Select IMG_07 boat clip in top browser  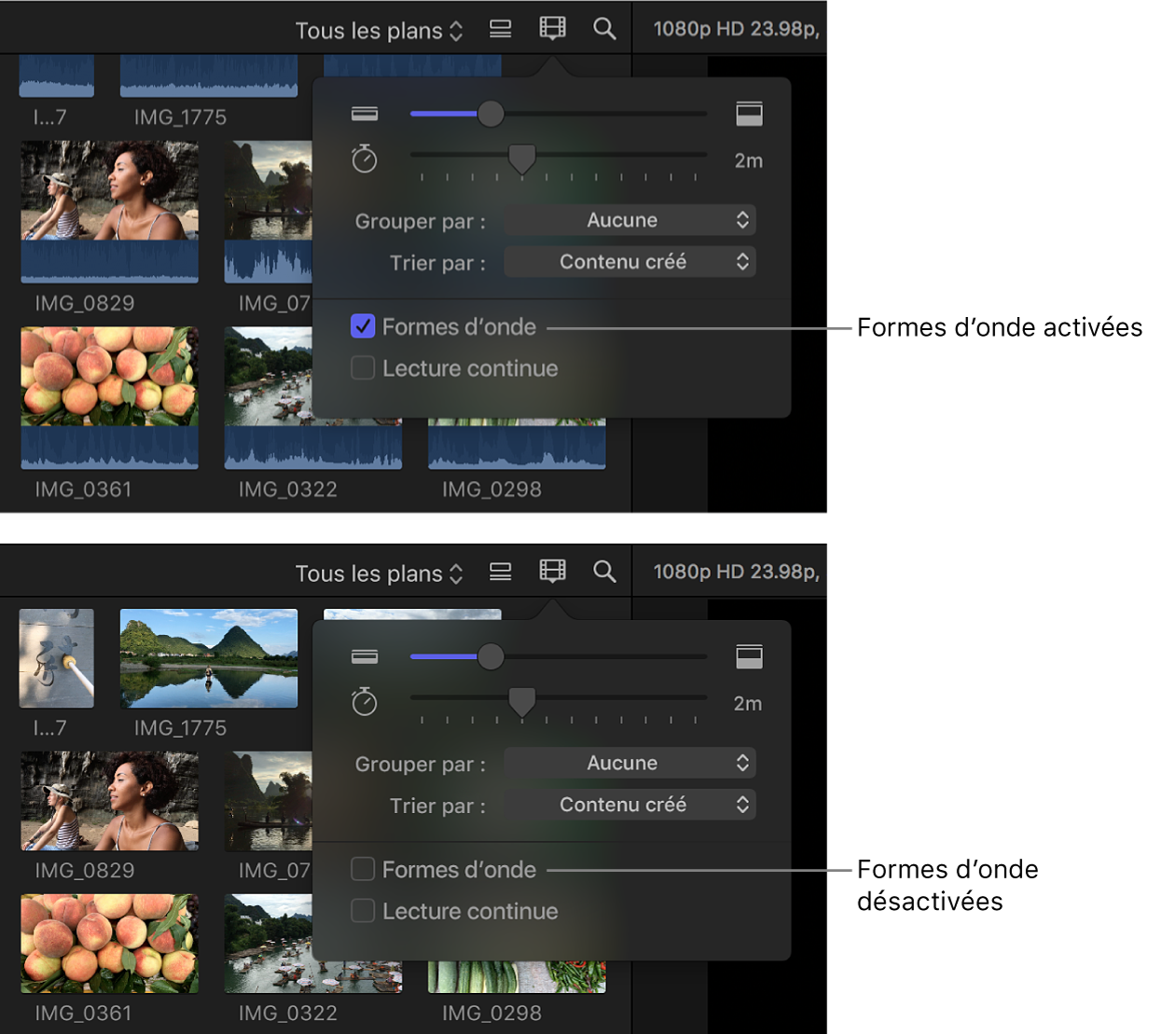point(269,212)
